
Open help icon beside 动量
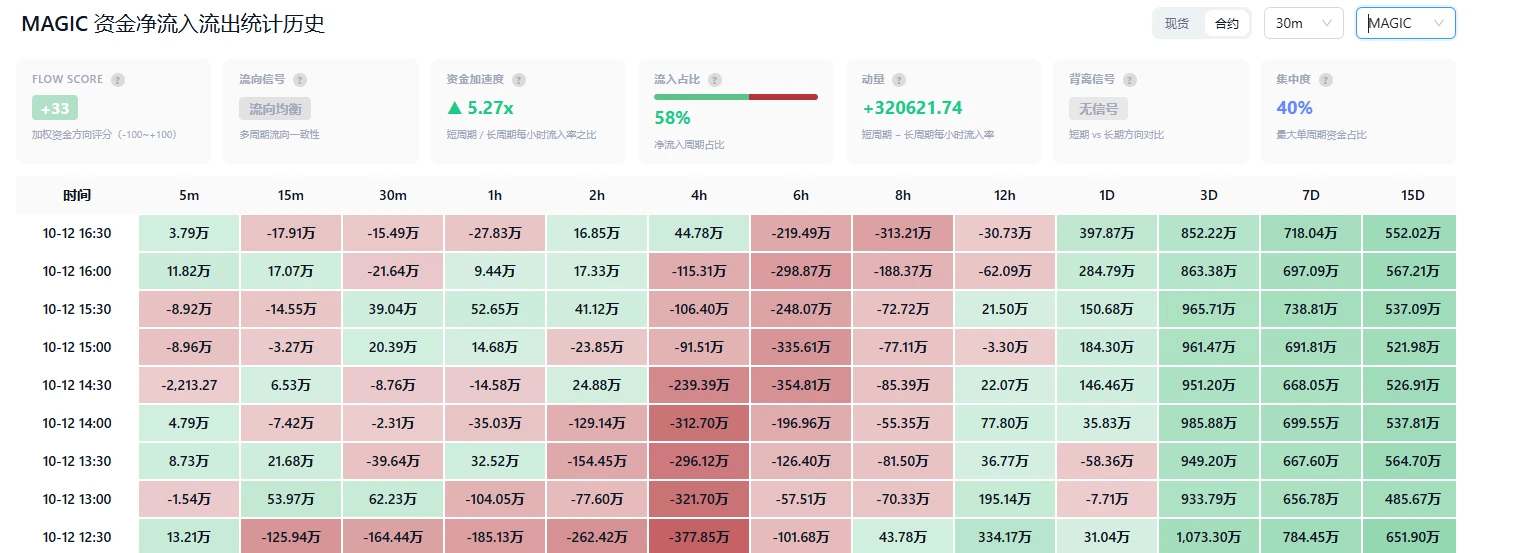coord(899,80)
